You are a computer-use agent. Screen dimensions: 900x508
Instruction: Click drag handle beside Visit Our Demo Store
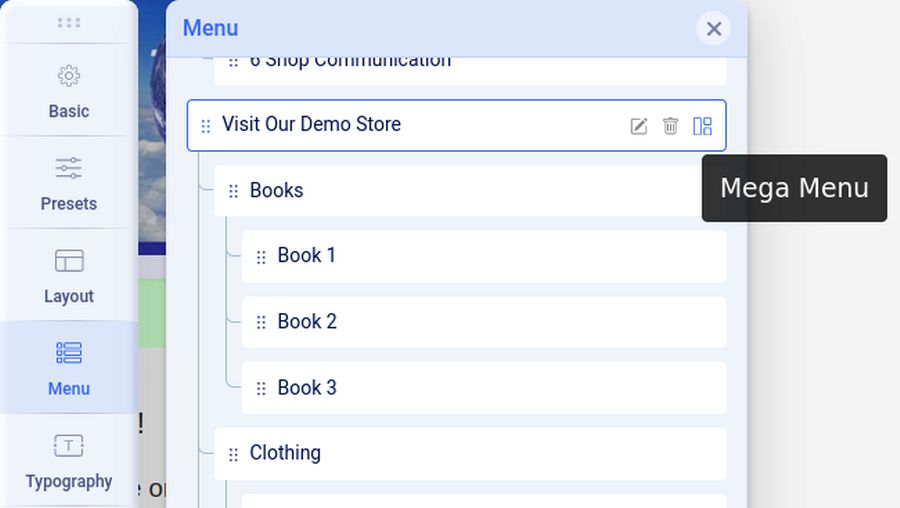pos(205,126)
